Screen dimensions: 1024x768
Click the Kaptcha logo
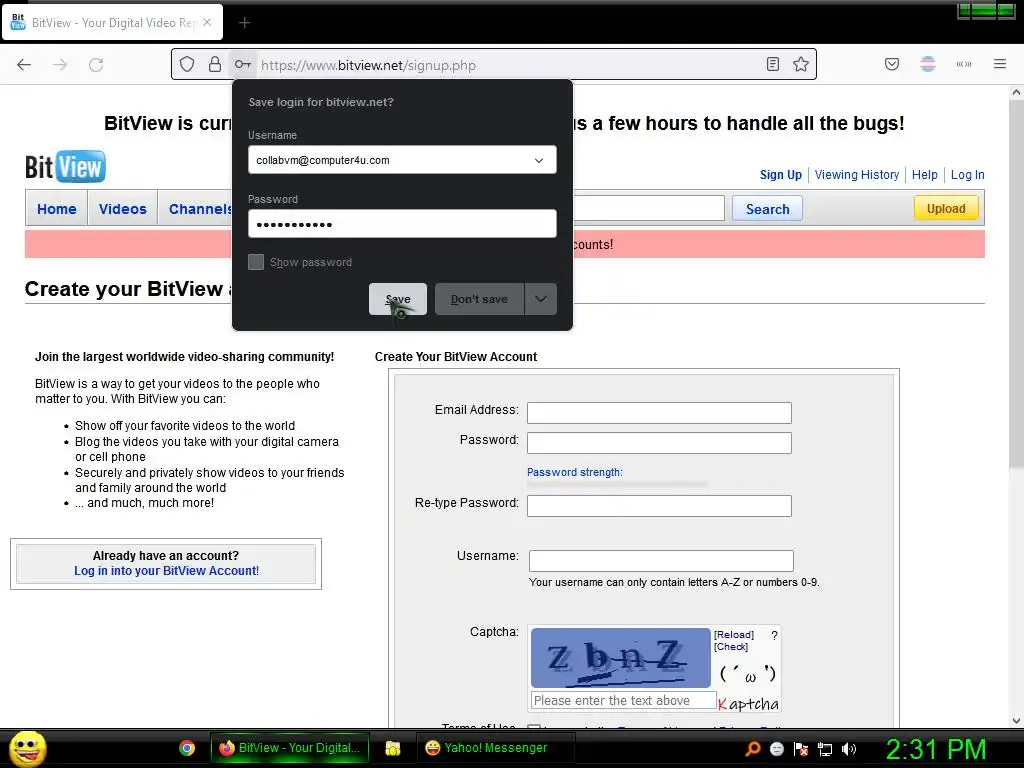[x=748, y=703]
